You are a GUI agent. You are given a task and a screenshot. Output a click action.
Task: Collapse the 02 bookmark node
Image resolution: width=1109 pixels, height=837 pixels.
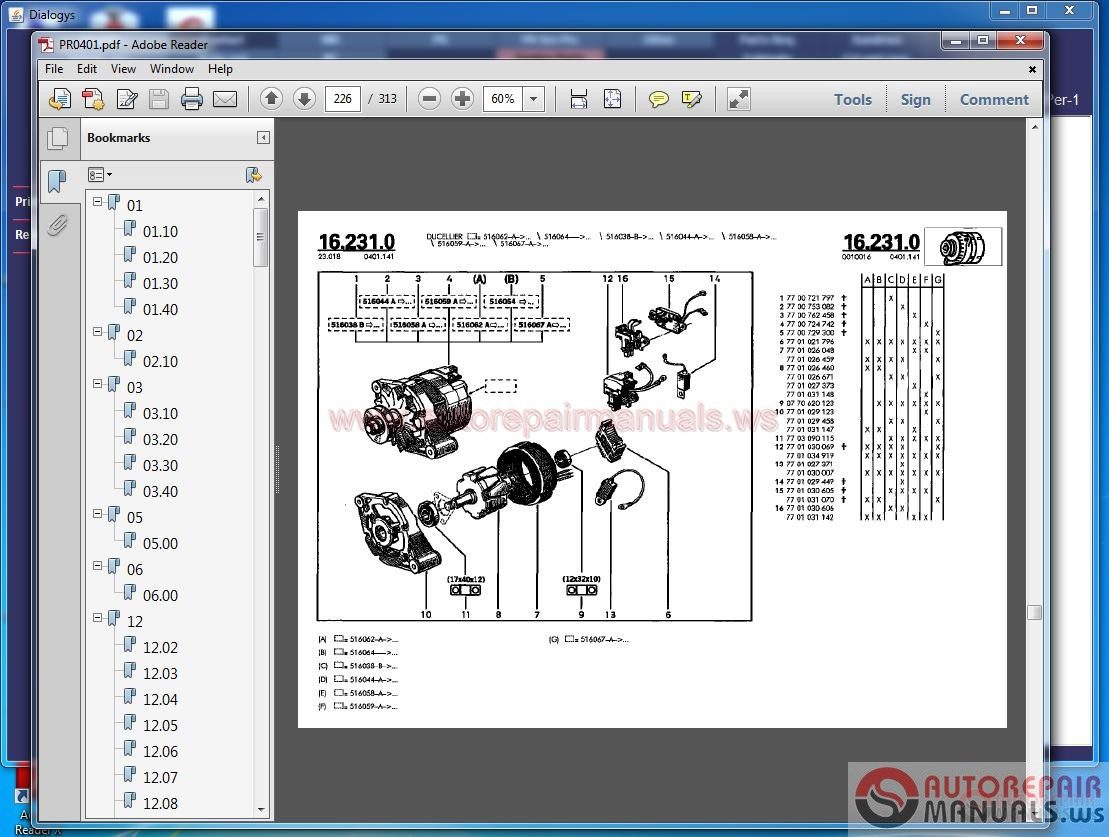point(98,332)
